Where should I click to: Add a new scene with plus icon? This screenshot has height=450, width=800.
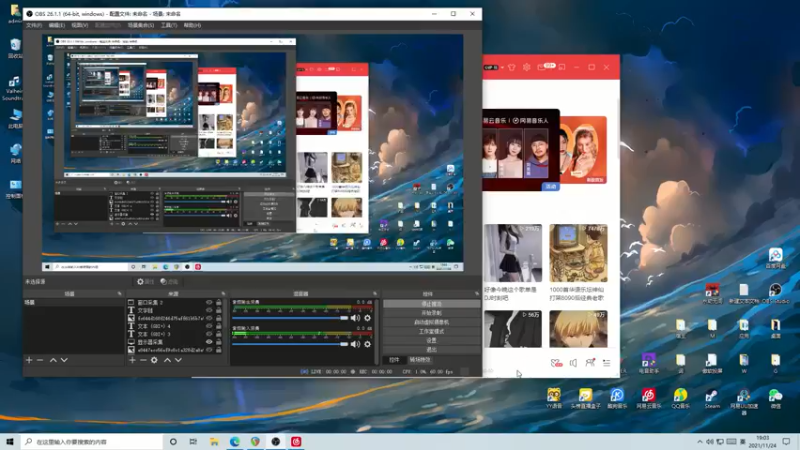[x=29, y=360]
